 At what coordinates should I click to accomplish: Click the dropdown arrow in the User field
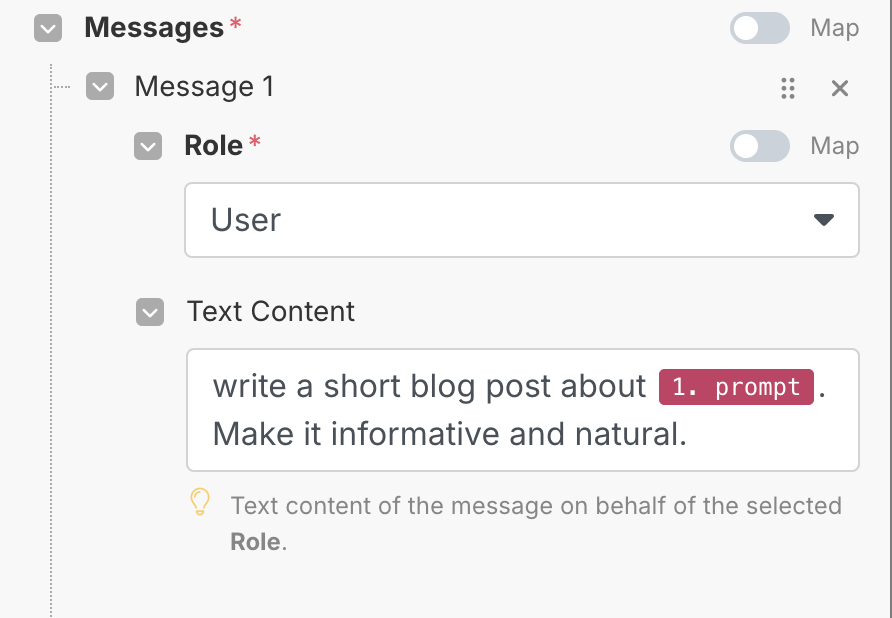click(824, 220)
